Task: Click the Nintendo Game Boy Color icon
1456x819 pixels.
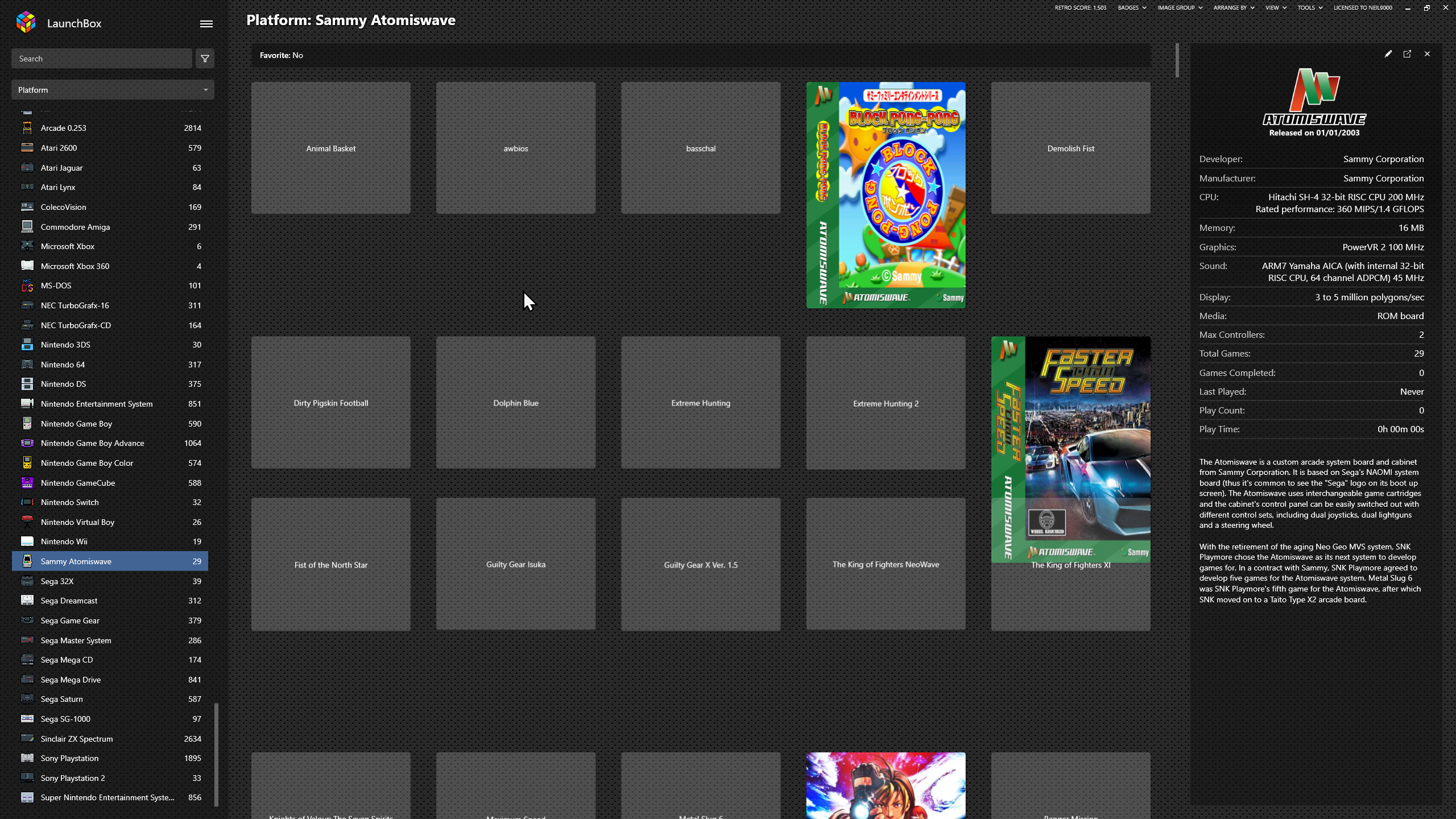Action: pos(27,463)
